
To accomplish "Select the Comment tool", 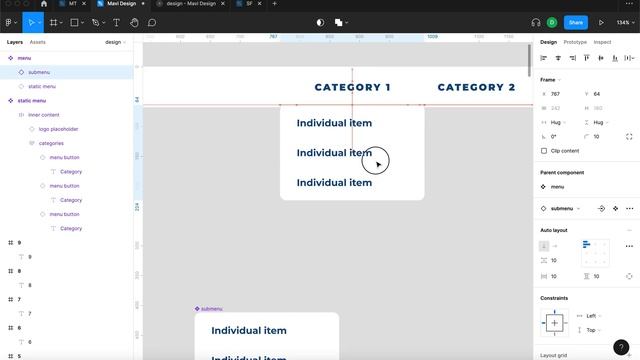I will pyautogui.click(x=152, y=23).
